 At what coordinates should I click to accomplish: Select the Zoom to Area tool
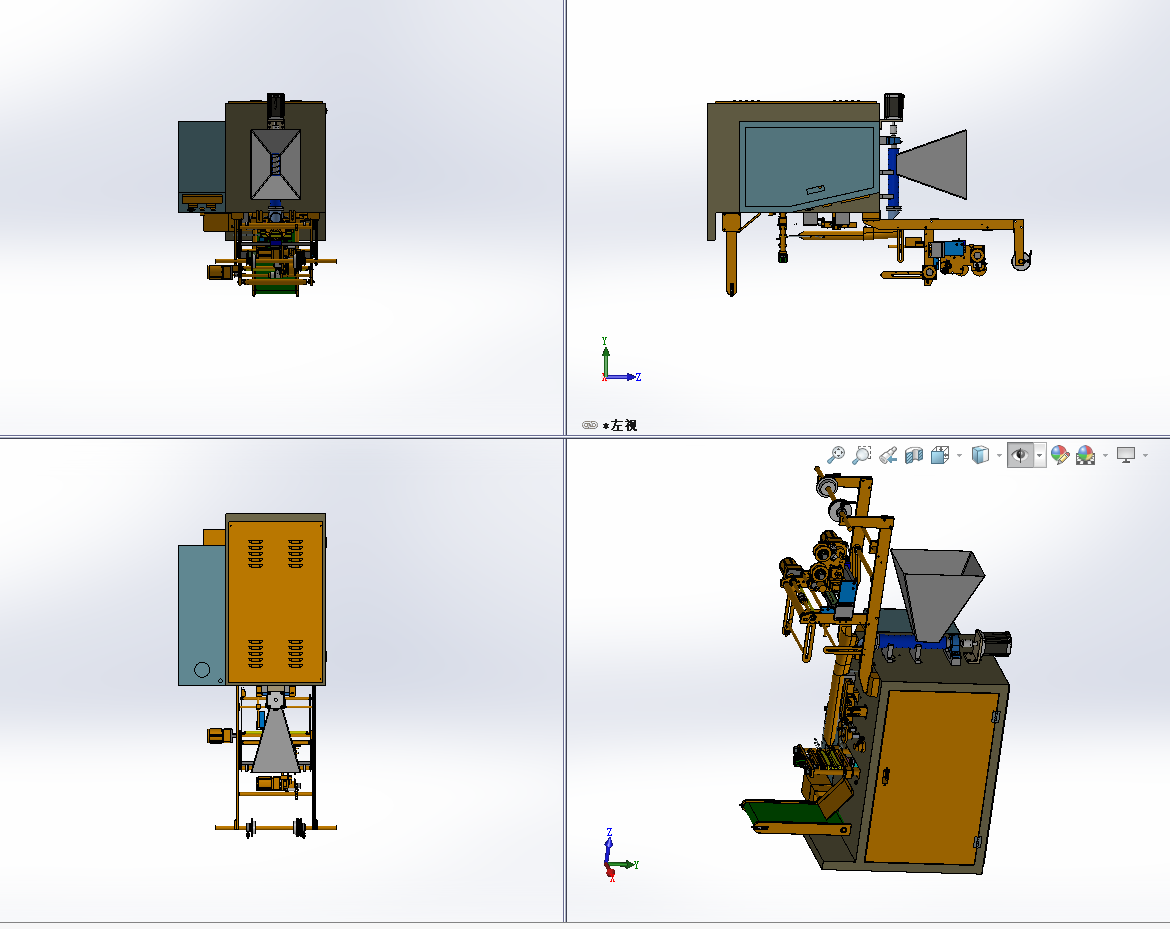click(x=862, y=454)
